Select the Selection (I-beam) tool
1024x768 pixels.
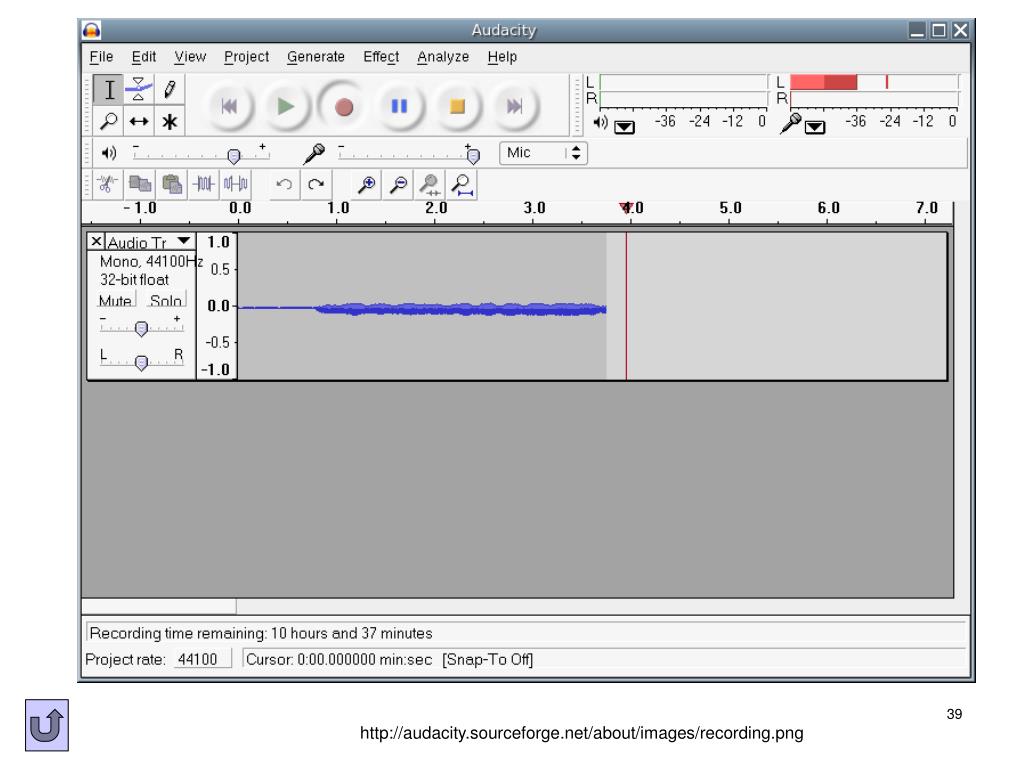(108, 89)
